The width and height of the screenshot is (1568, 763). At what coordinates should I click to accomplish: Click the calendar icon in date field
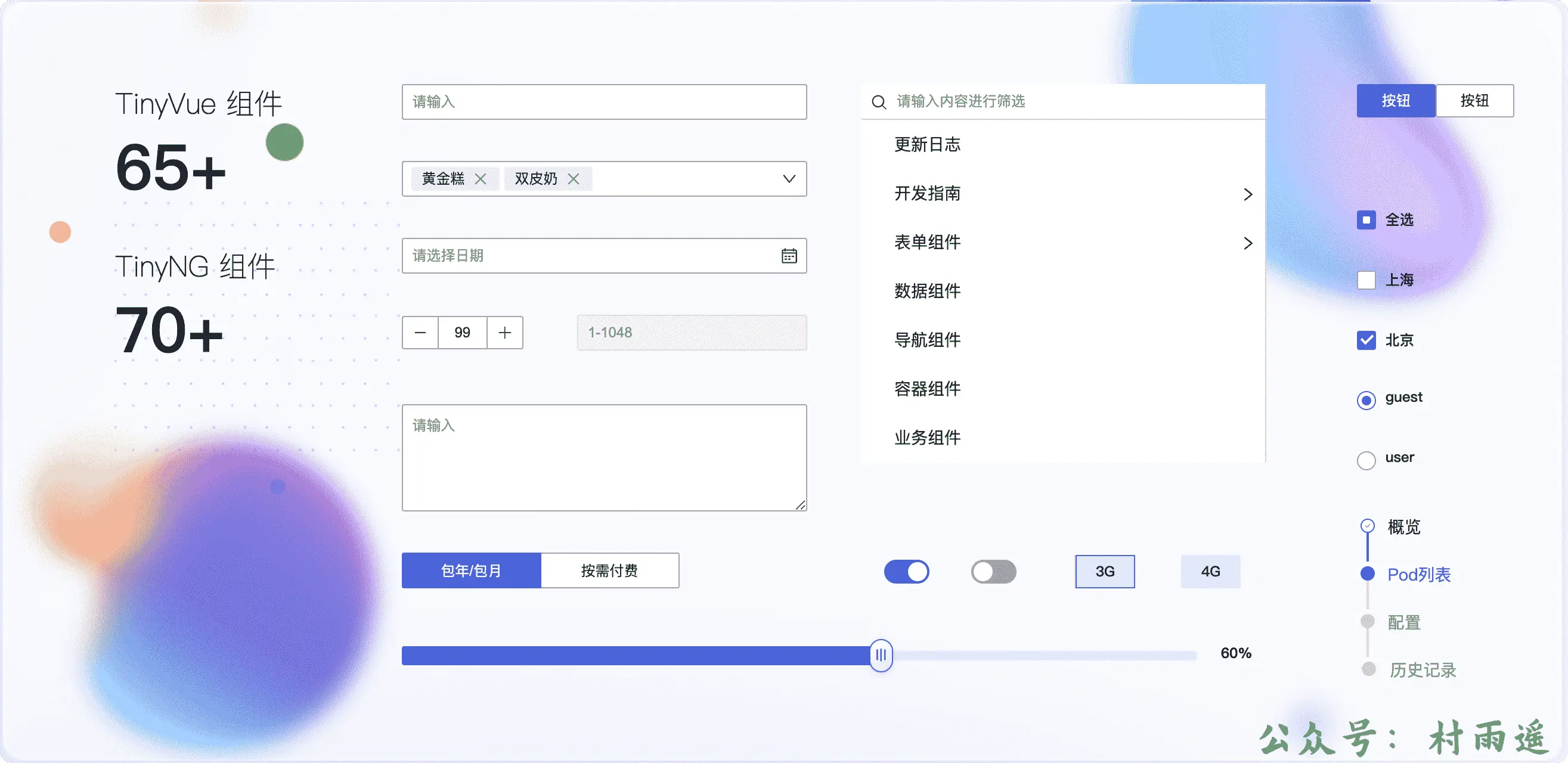tap(789, 256)
